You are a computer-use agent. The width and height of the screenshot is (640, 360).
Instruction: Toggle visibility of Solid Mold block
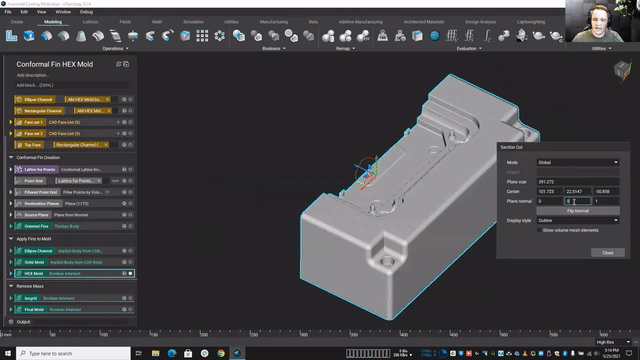[131, 262]
